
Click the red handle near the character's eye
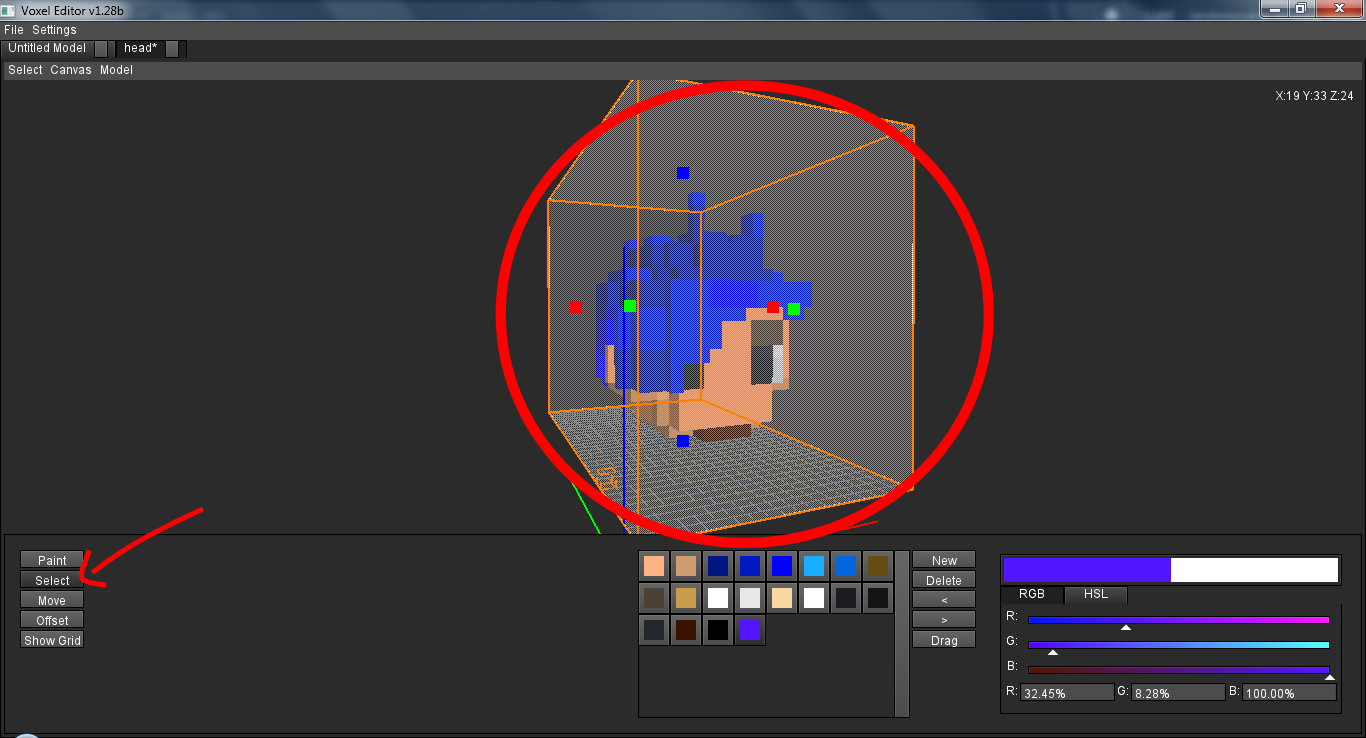pyautogui.click(x=773, y=307)
